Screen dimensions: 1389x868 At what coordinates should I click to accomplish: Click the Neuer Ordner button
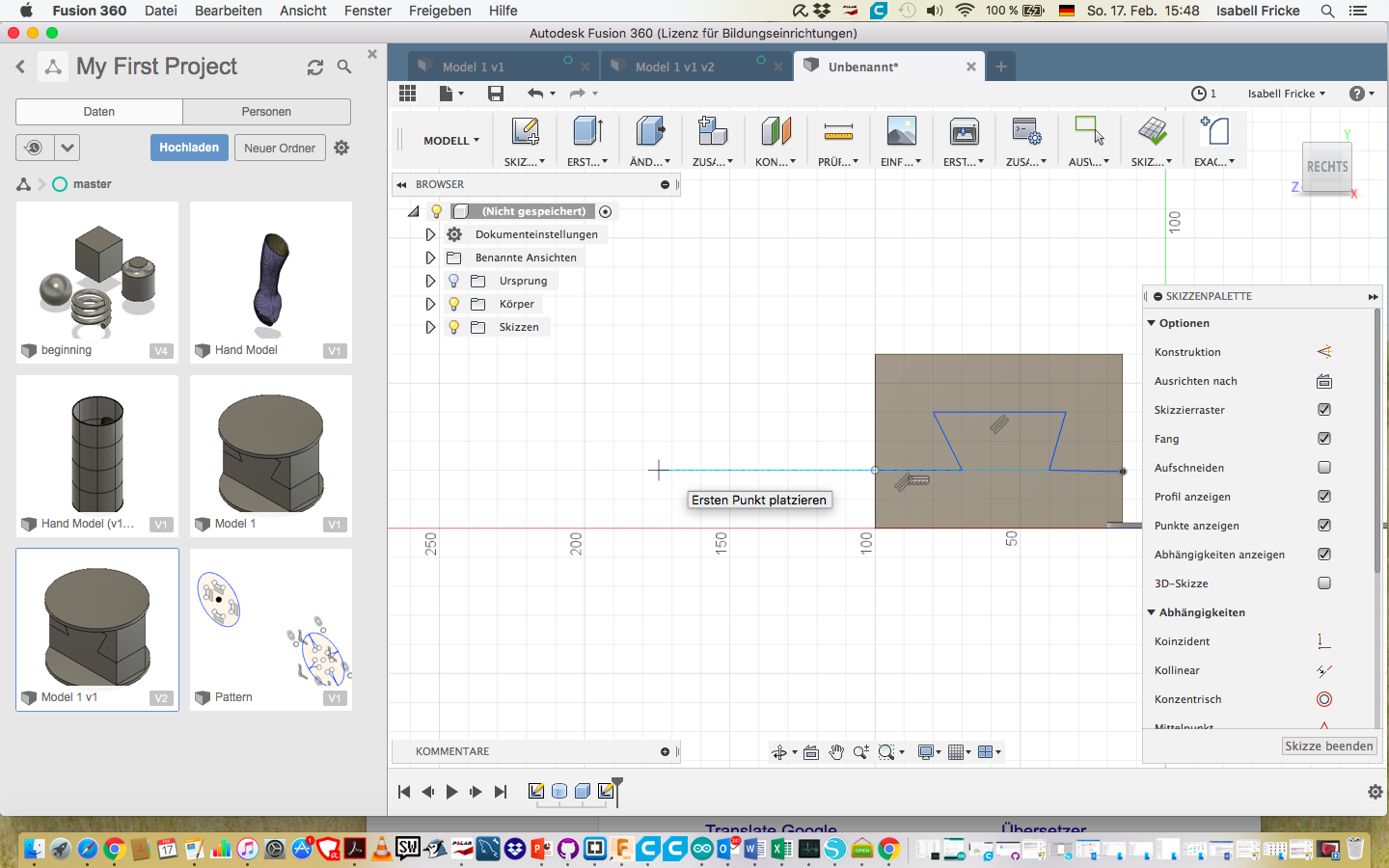[280, 148]
